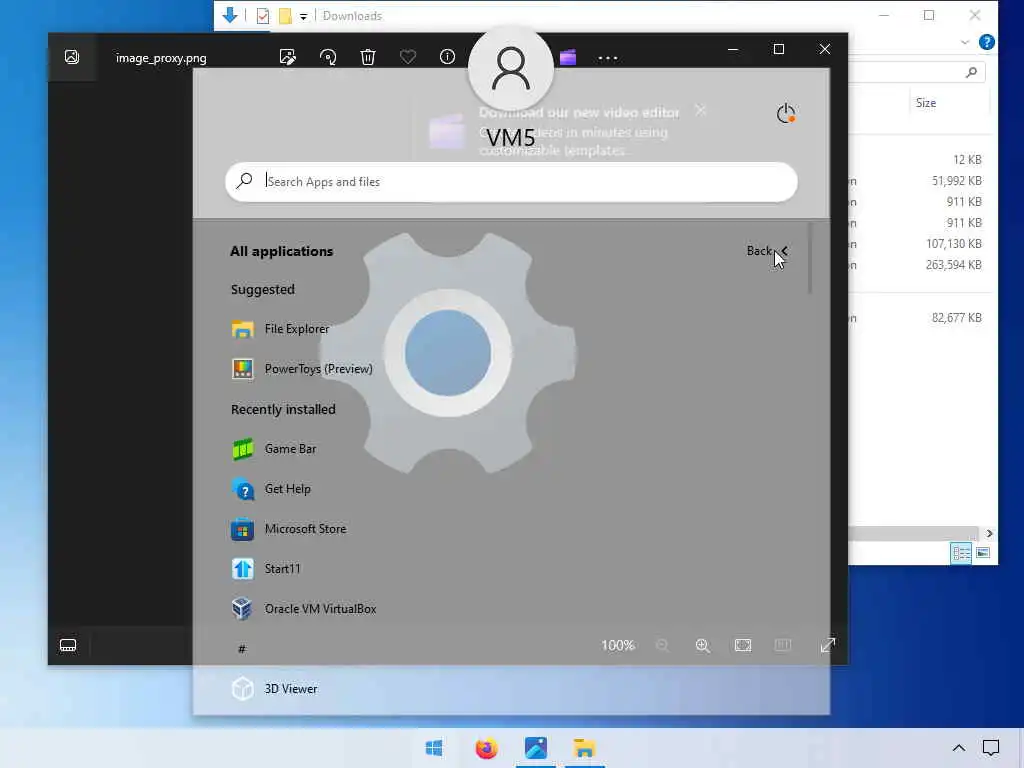Delete image with the trash icon
The width and height of the screenshot is (1024, 768).
click(368, 57)
